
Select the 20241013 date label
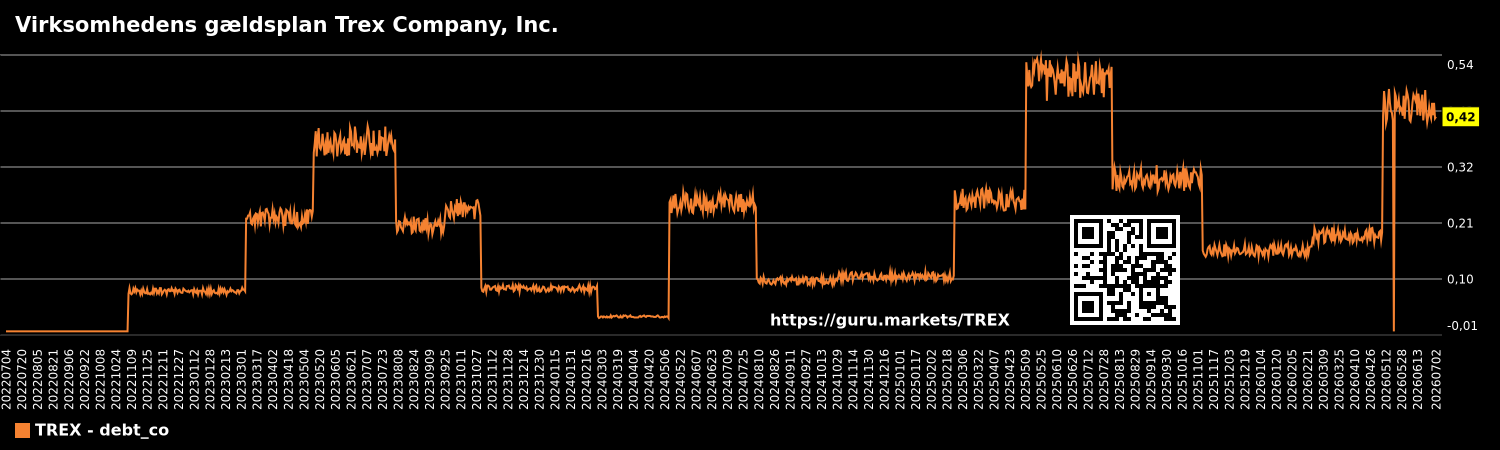point(823,378)
